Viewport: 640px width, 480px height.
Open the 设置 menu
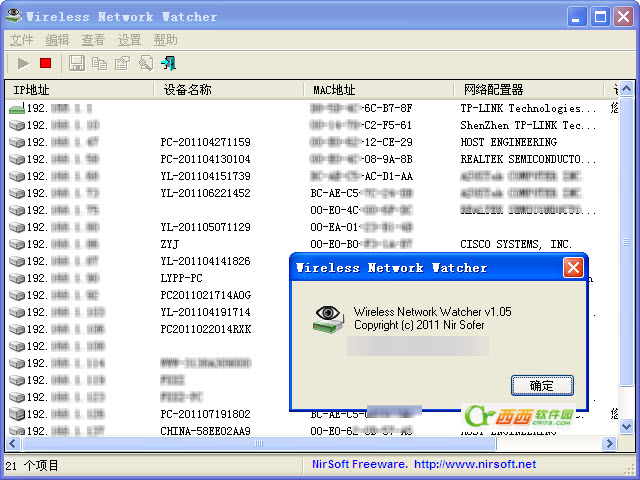pos(129,40)
